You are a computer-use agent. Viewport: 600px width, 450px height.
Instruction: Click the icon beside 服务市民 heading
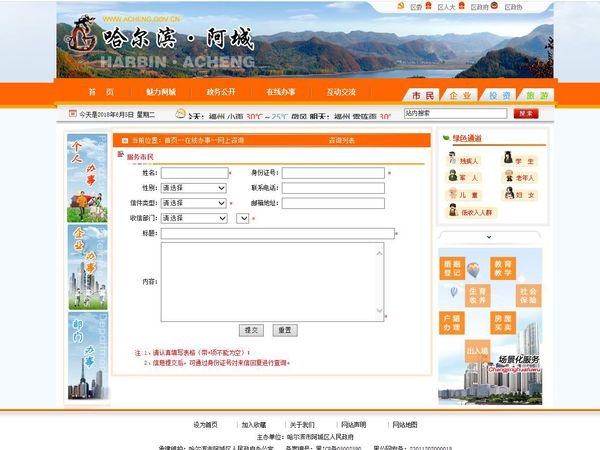click(121, 154)
